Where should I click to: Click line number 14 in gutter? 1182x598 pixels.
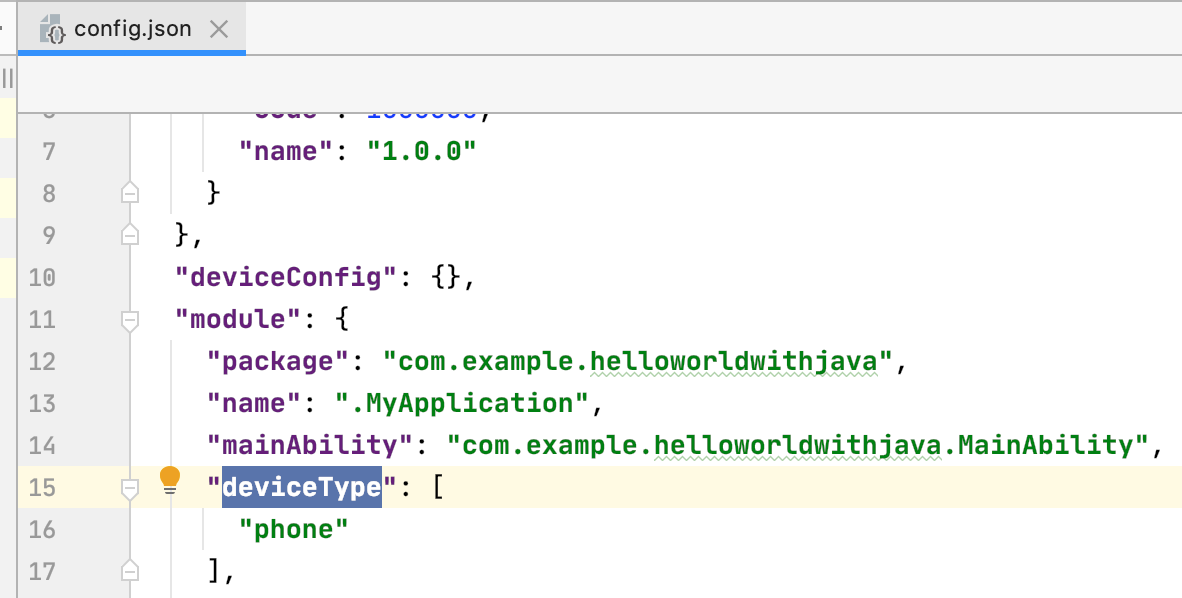click(42, 446)
